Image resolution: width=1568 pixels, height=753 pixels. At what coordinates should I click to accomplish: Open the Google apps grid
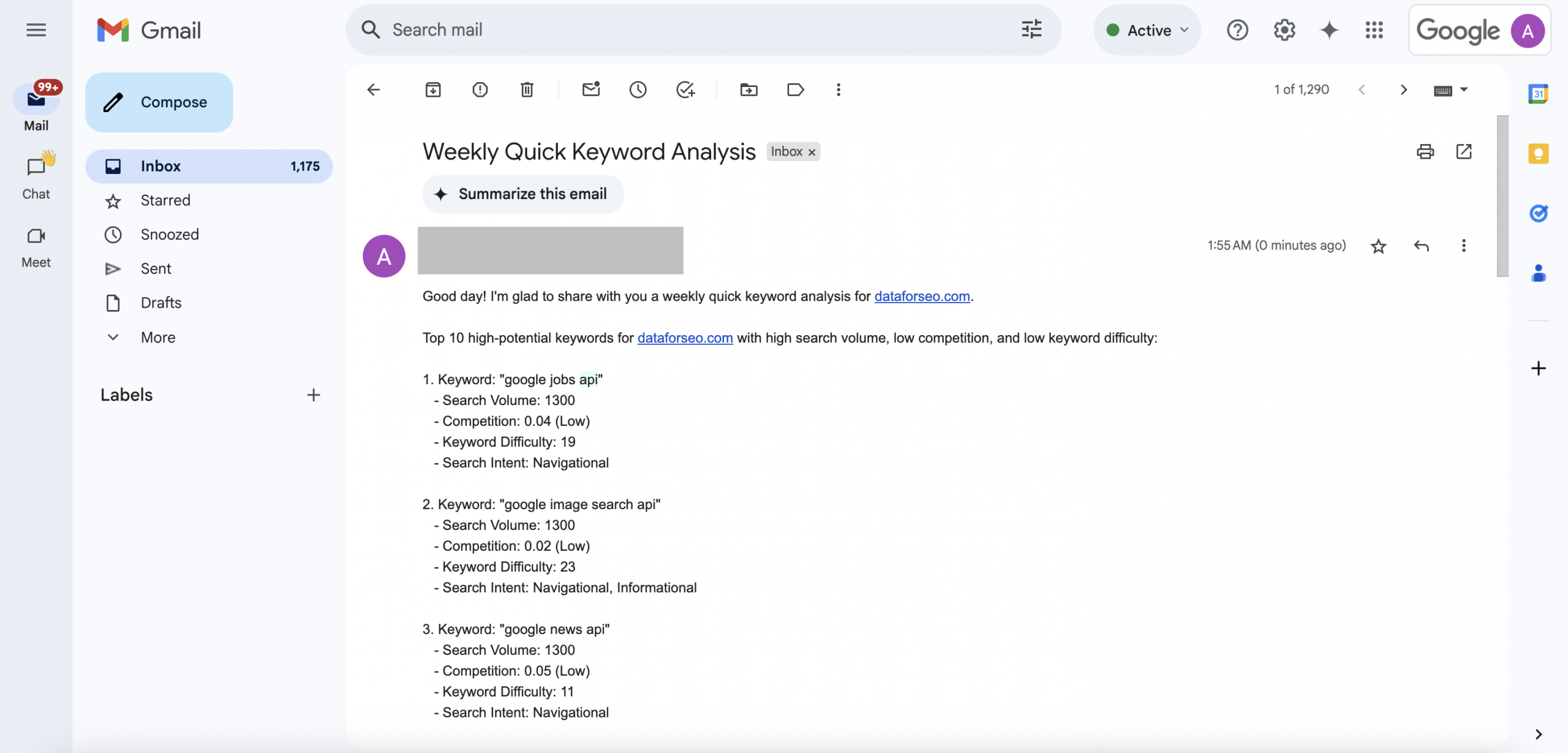tap(1374, 30)
